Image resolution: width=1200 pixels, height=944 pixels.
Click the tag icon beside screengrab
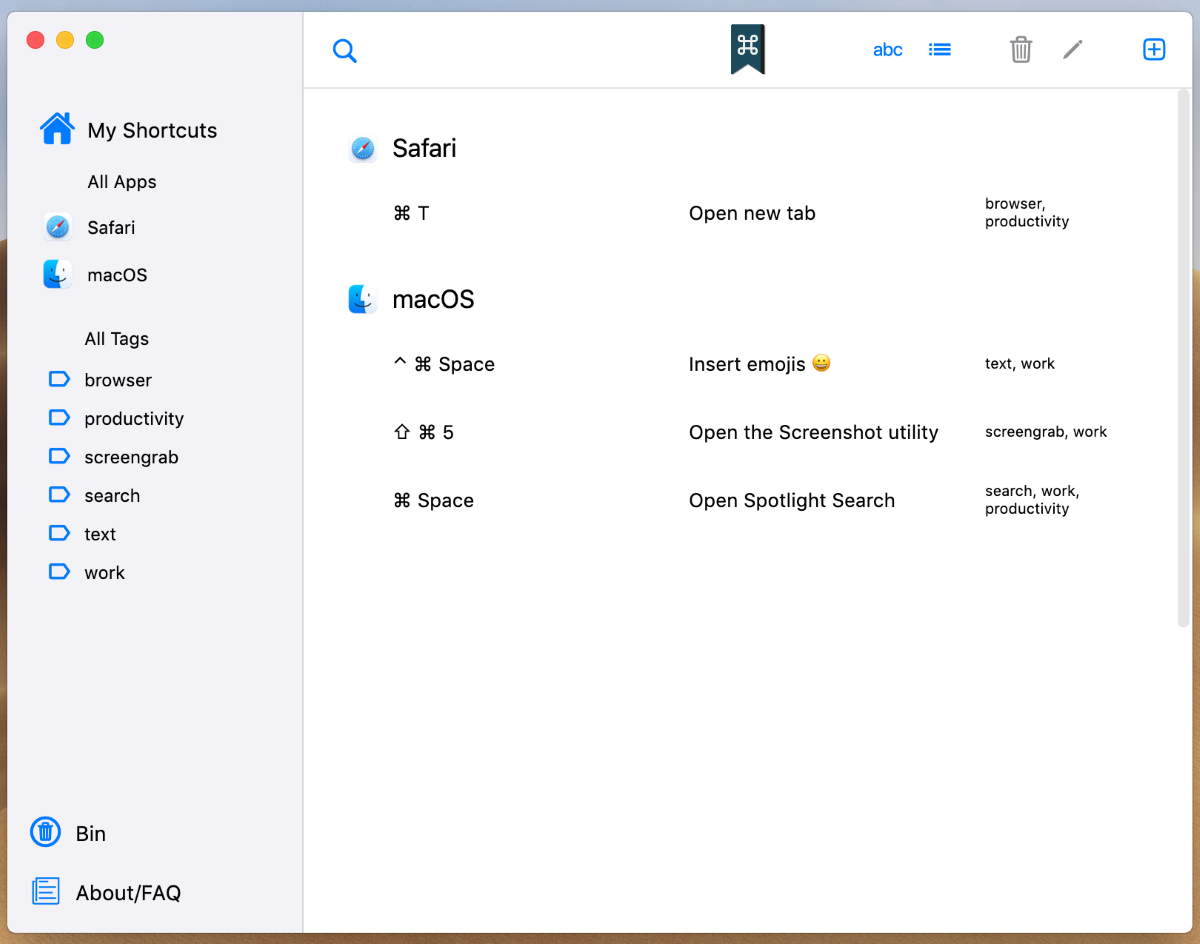coord(60,456)
